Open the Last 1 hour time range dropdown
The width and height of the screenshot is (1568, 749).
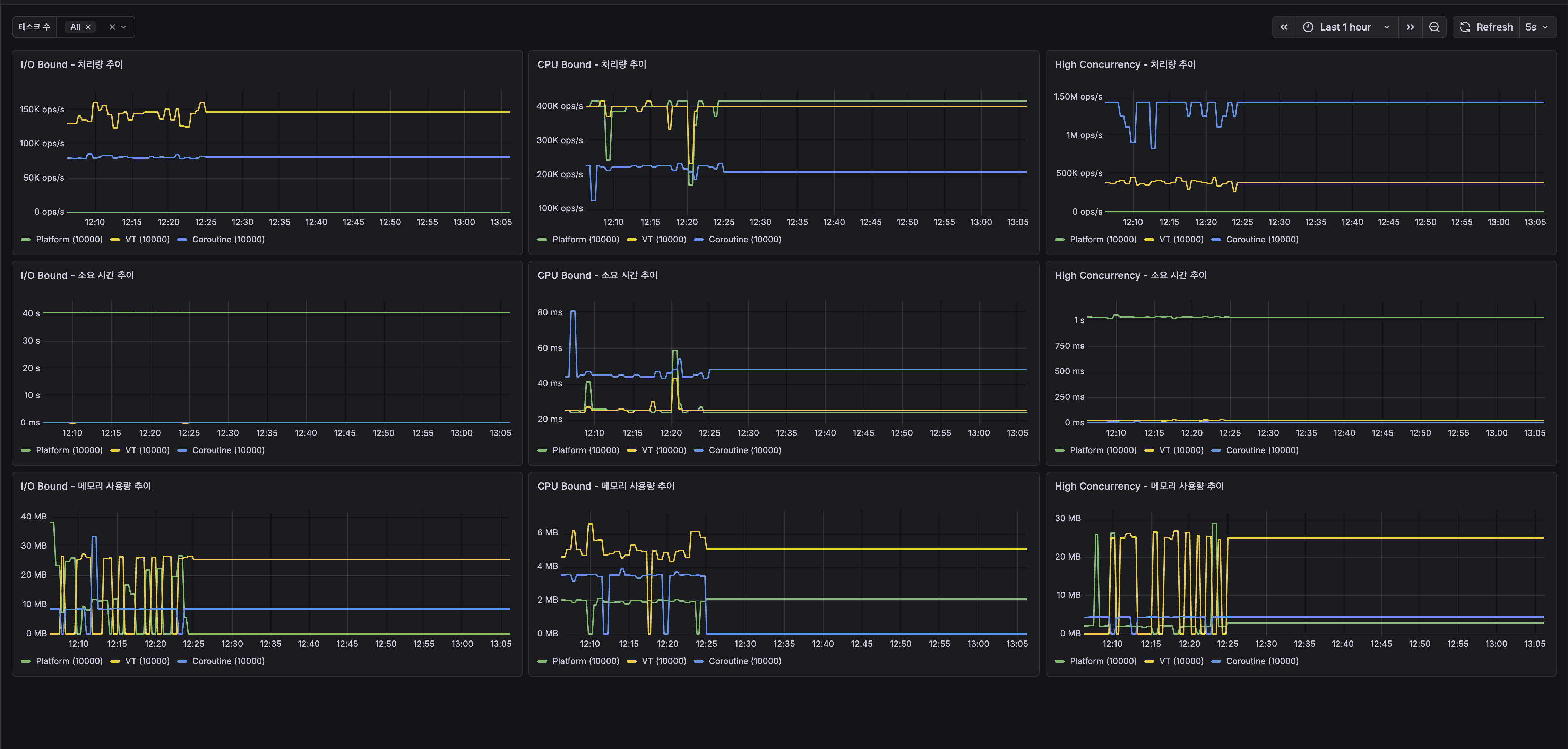coord(1346,27)
